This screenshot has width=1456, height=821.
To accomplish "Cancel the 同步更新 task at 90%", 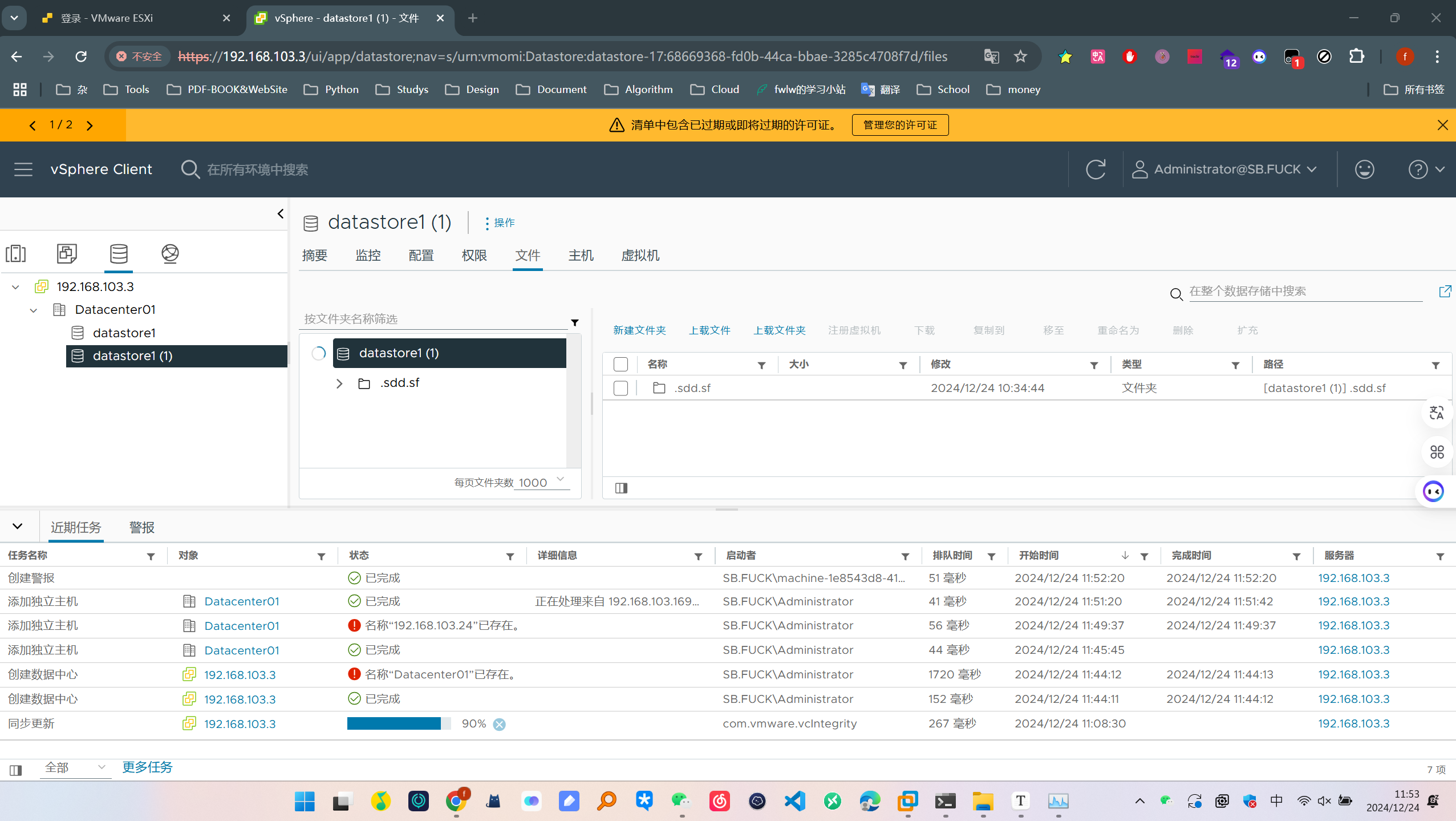I will [499, 724].
